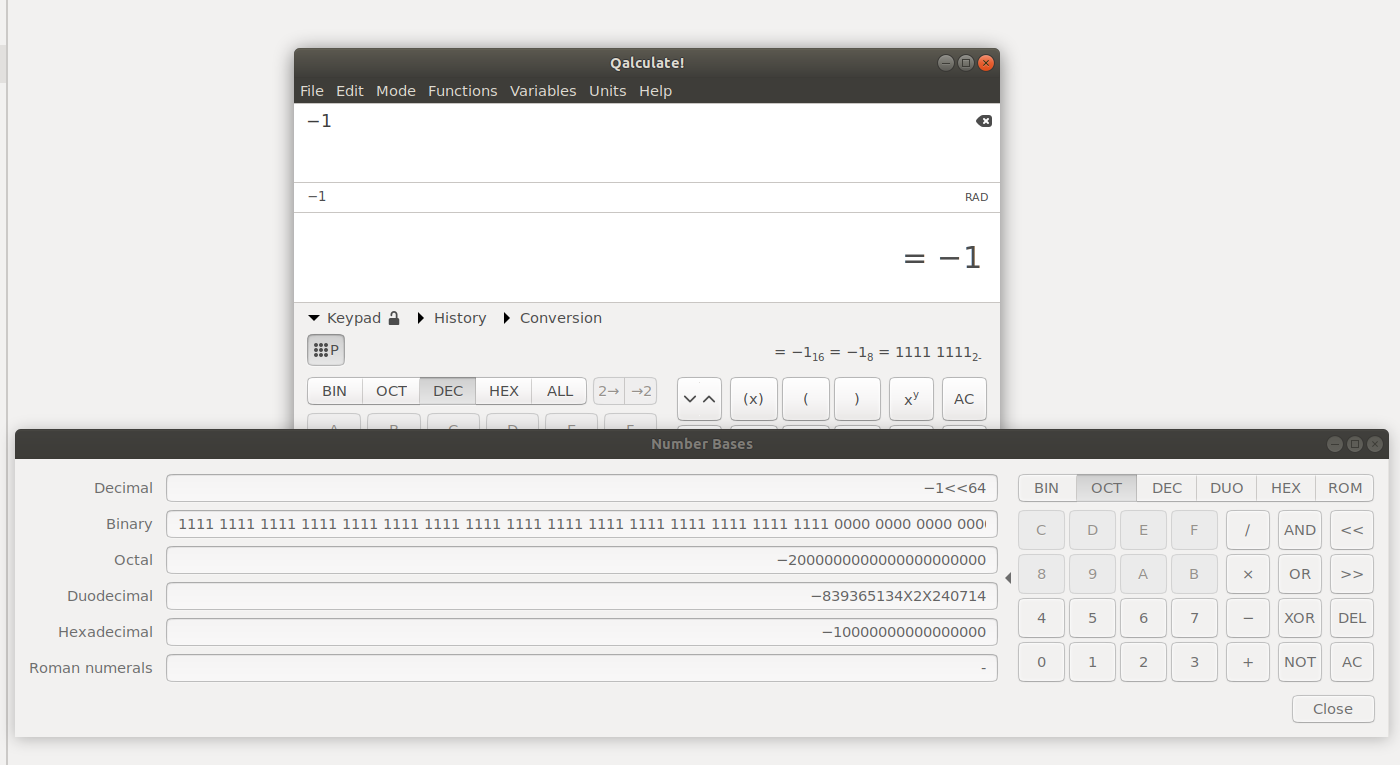Switch main keypad to DEC base
The height and width of the screenshot is (765, 1400).
click(x=448, y=391)
